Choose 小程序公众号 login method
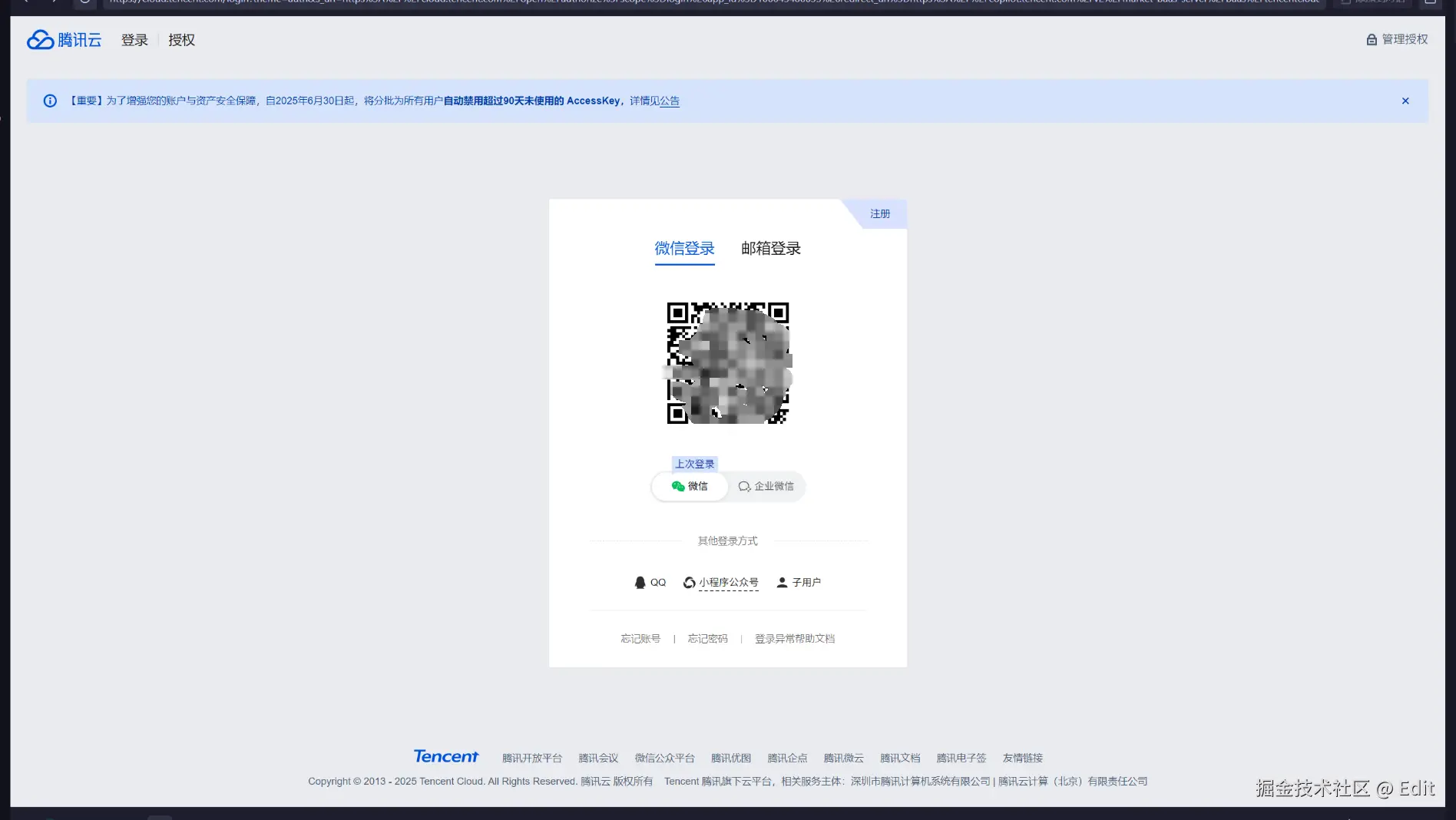Screen dimensions: 1456x820 [720, 582]
